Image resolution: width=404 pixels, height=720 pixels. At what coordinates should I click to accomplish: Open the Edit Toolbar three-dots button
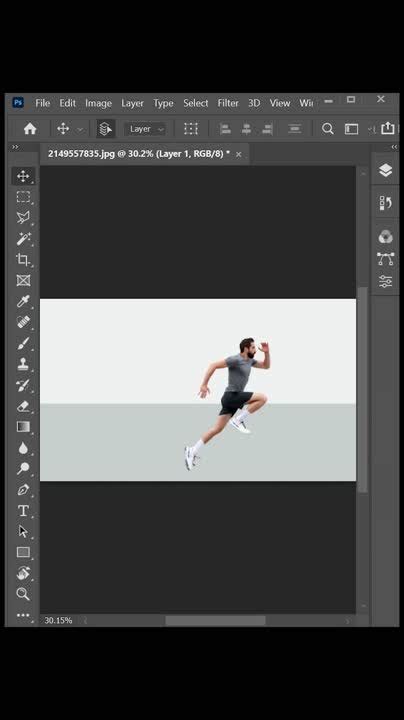pyautogui.click(x=23, y=615)
